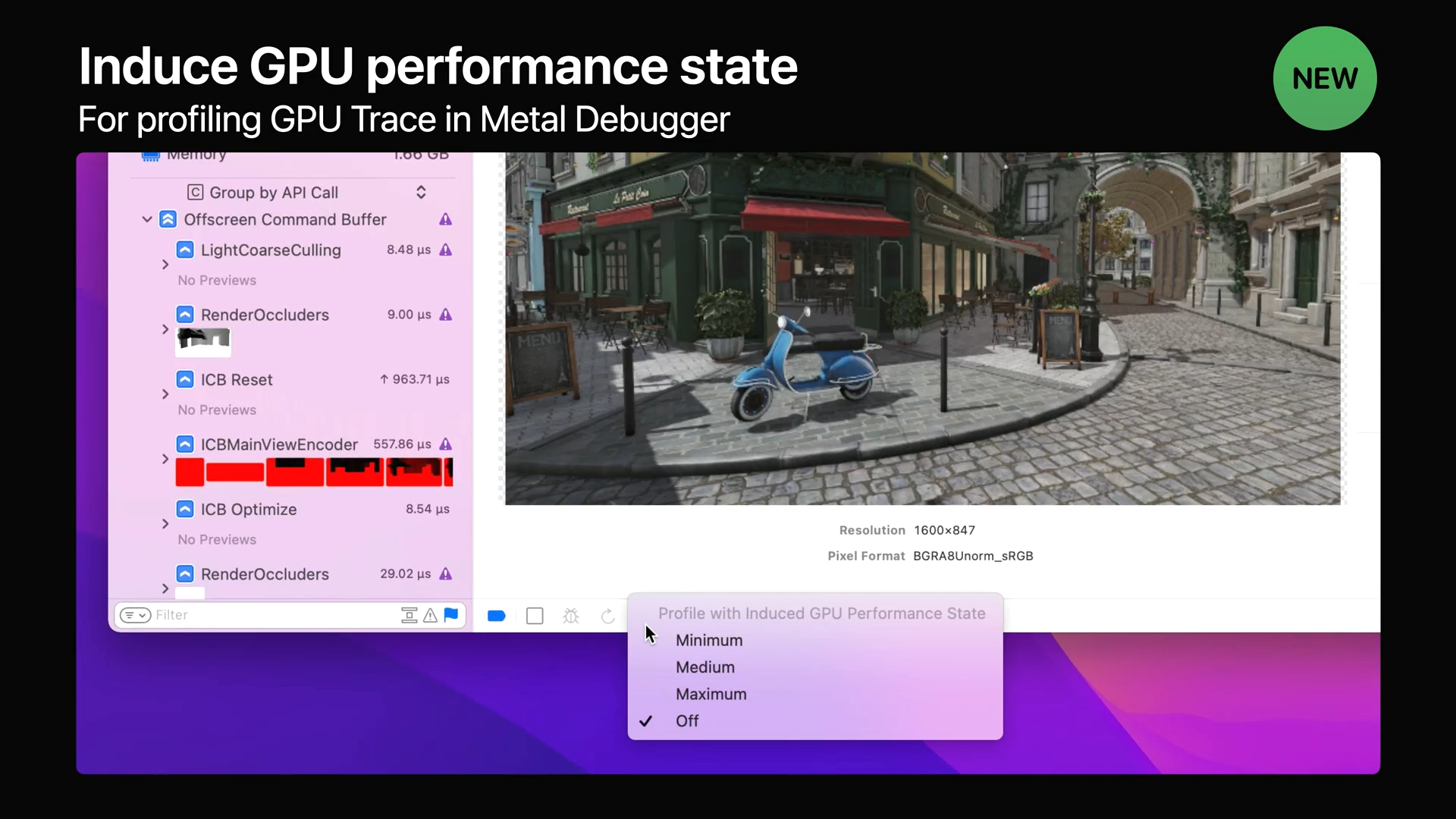
Task: Select Minimum performance state menu item
Action: pyautogui.click(x=709, y=640)
